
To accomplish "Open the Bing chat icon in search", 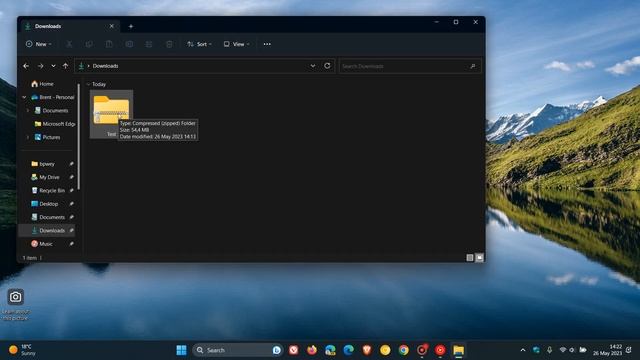I will tap(276, 350).
